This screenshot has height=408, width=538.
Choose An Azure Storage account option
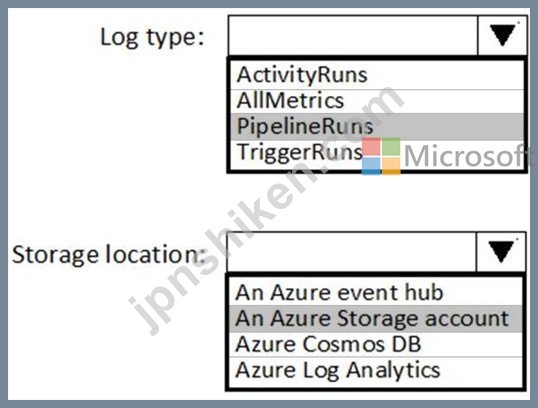(x=376, y=318)
